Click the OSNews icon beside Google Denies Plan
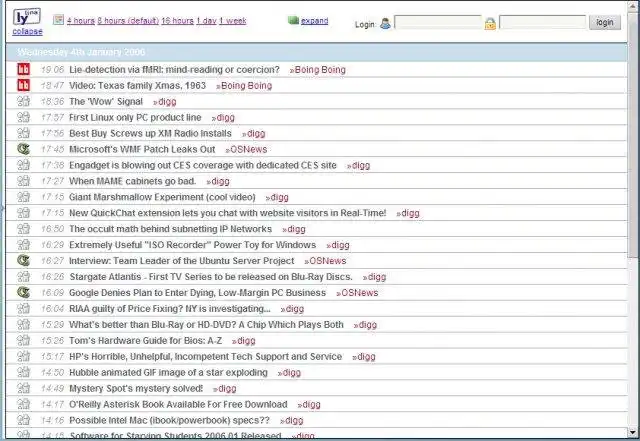Viewport: 640px width, 441px height. [24, 292]
